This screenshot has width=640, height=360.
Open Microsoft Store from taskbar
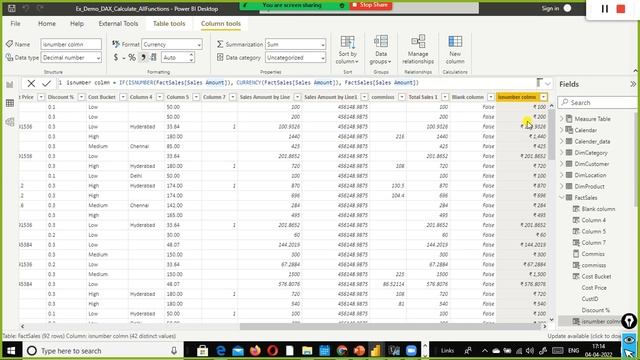[x=202, y=351]
